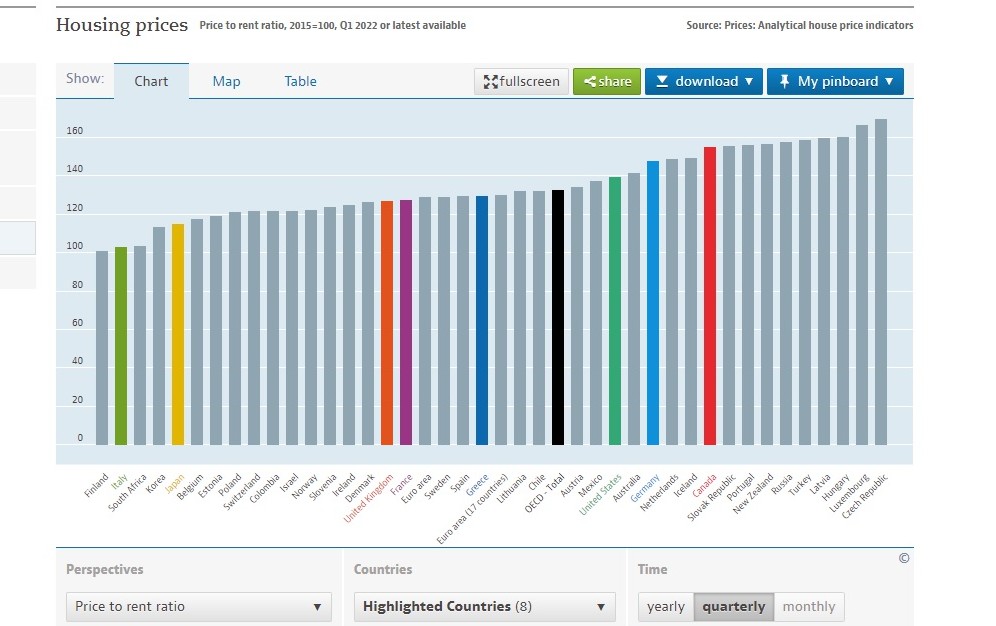Switch to the Table tab
996x626 pixels.
click(x=300, y=82)
